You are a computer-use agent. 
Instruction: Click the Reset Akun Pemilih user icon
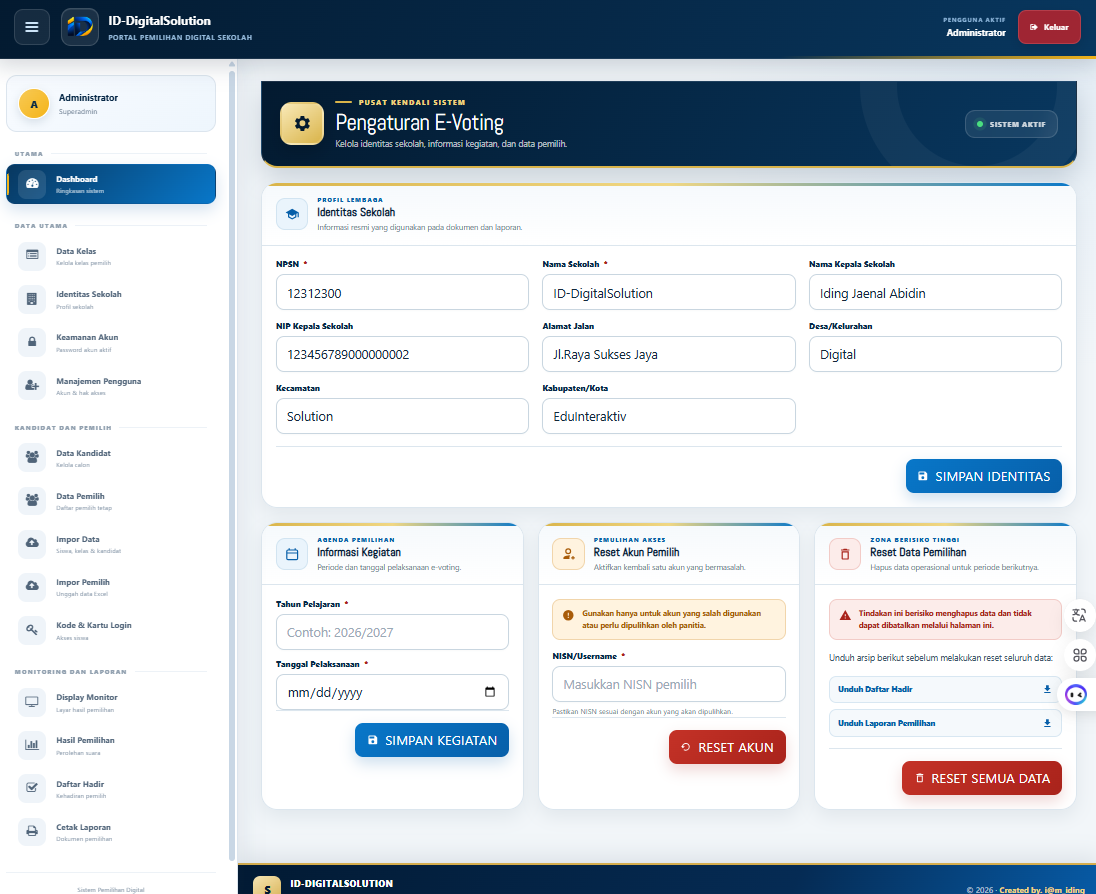[568, 554]
